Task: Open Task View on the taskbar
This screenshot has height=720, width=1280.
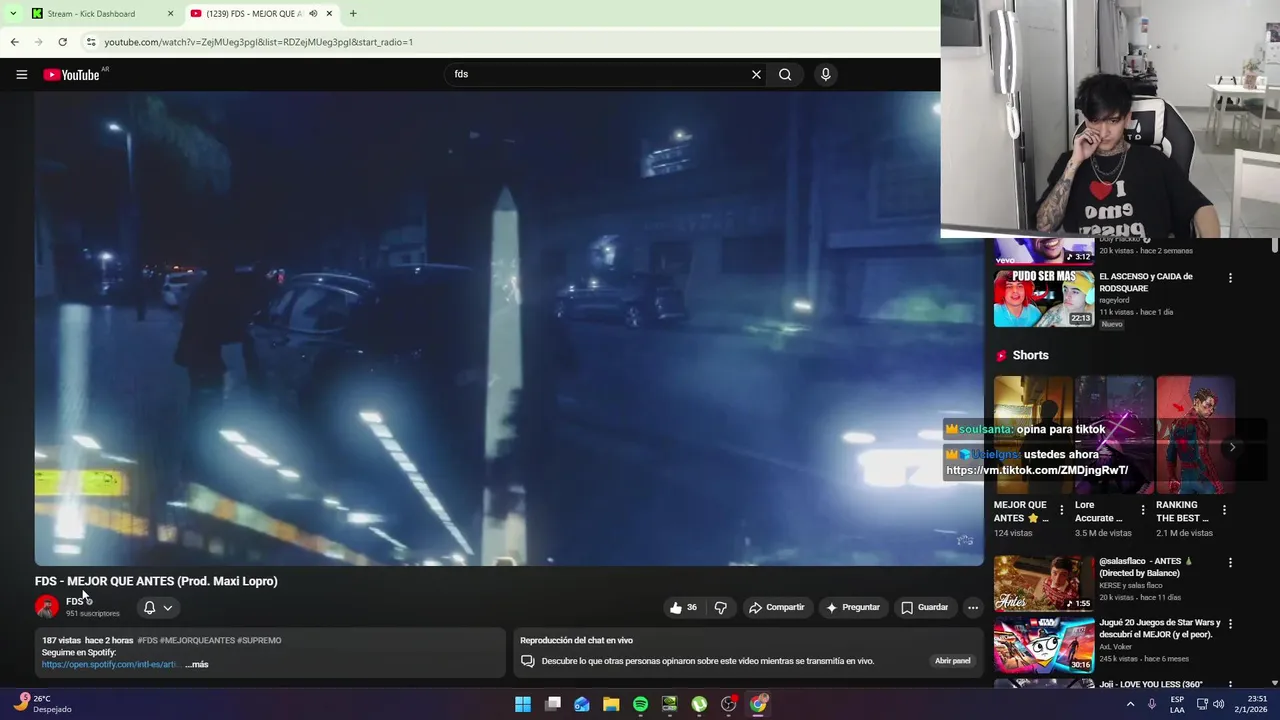Action: pyautogui.click(x=553, y=704)
